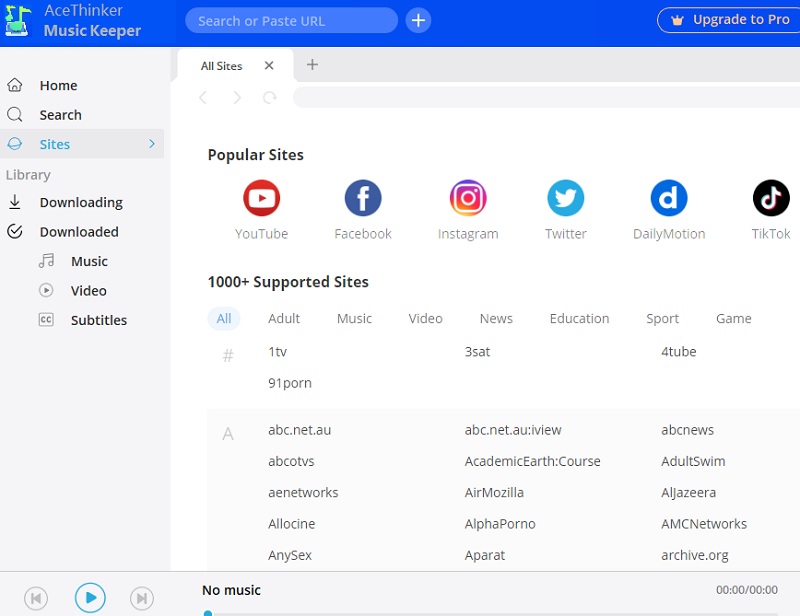
Task: Open the abc.net.au:iview site link
Action: tap(513, 430)
